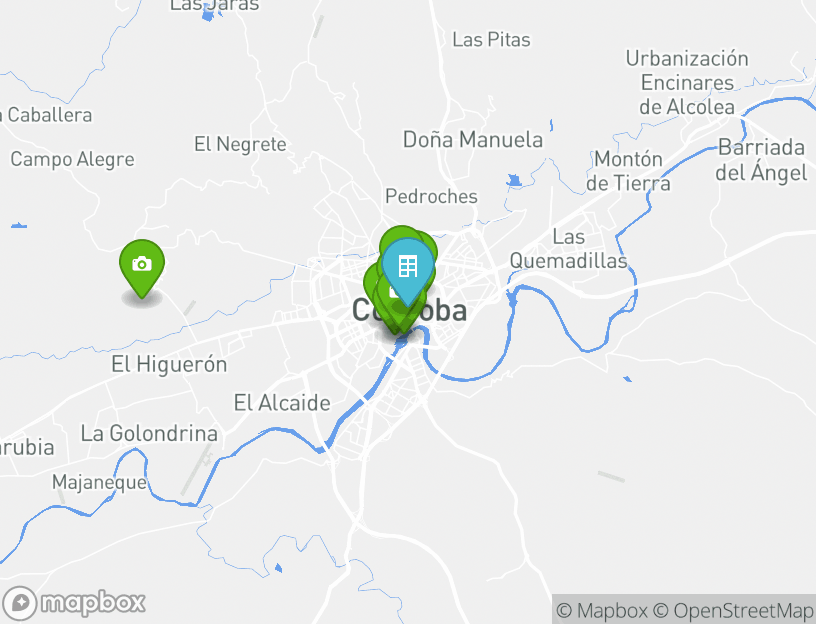Click the blue pond east of Pedroches
Viewport: 816px width, 624px height.
(x=514, y=181)
